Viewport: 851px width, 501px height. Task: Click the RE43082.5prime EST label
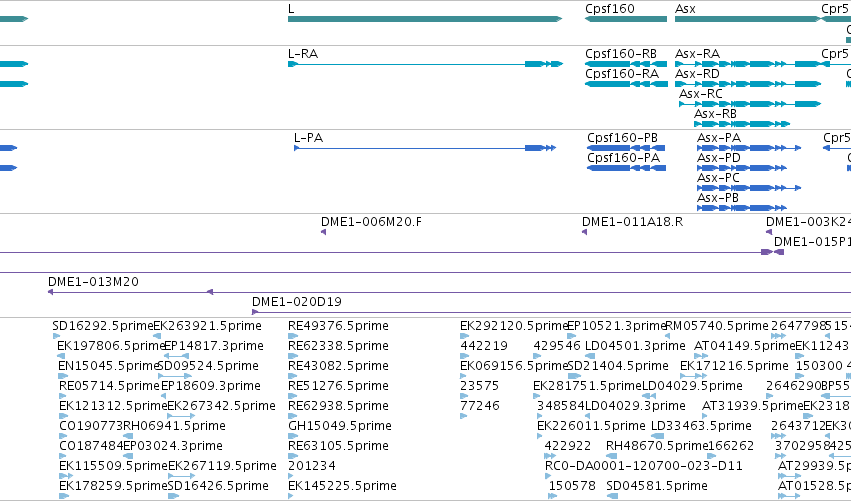(x=338, y=366)
